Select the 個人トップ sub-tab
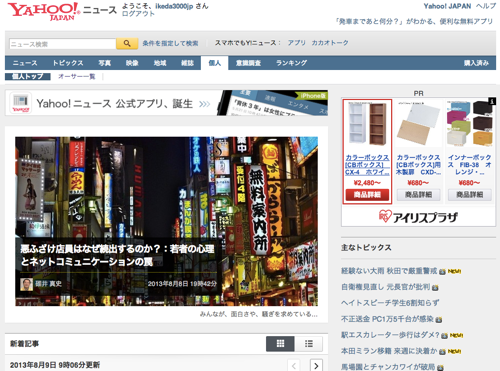 point(28,77)
